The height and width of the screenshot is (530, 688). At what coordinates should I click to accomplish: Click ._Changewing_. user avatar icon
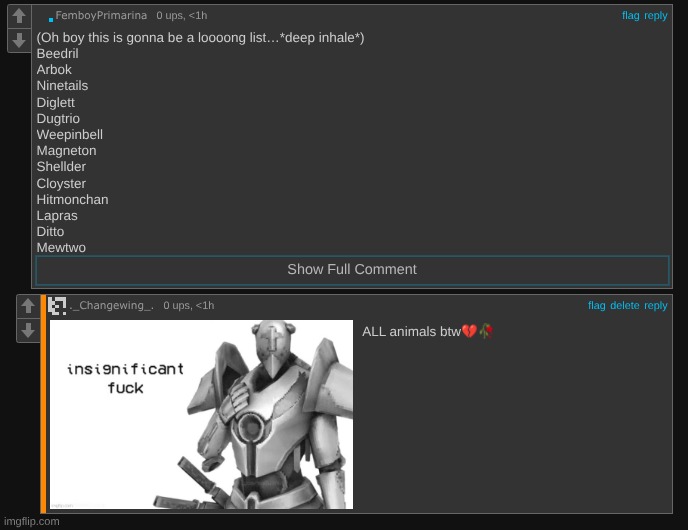[x=57, y=306]
